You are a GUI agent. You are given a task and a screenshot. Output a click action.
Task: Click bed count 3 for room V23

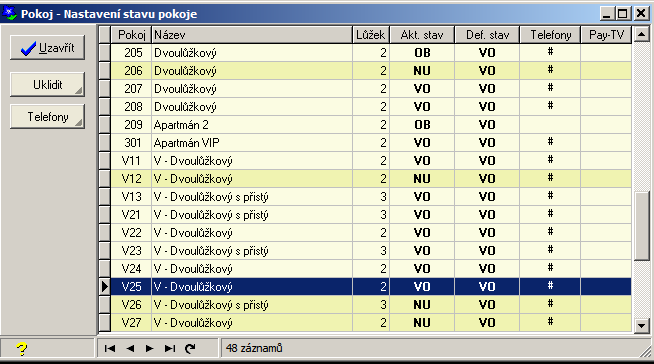[371, 251]
